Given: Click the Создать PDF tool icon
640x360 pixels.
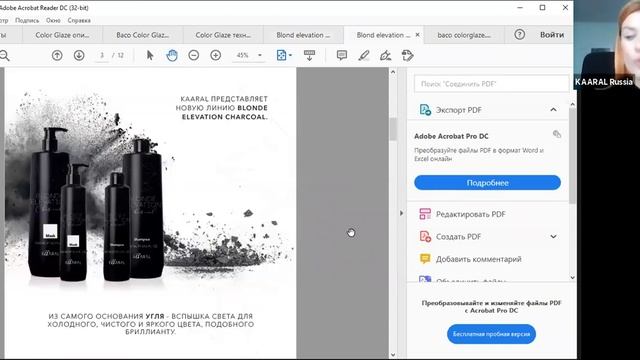Looking at the screenshot, I should pos(425,236).
